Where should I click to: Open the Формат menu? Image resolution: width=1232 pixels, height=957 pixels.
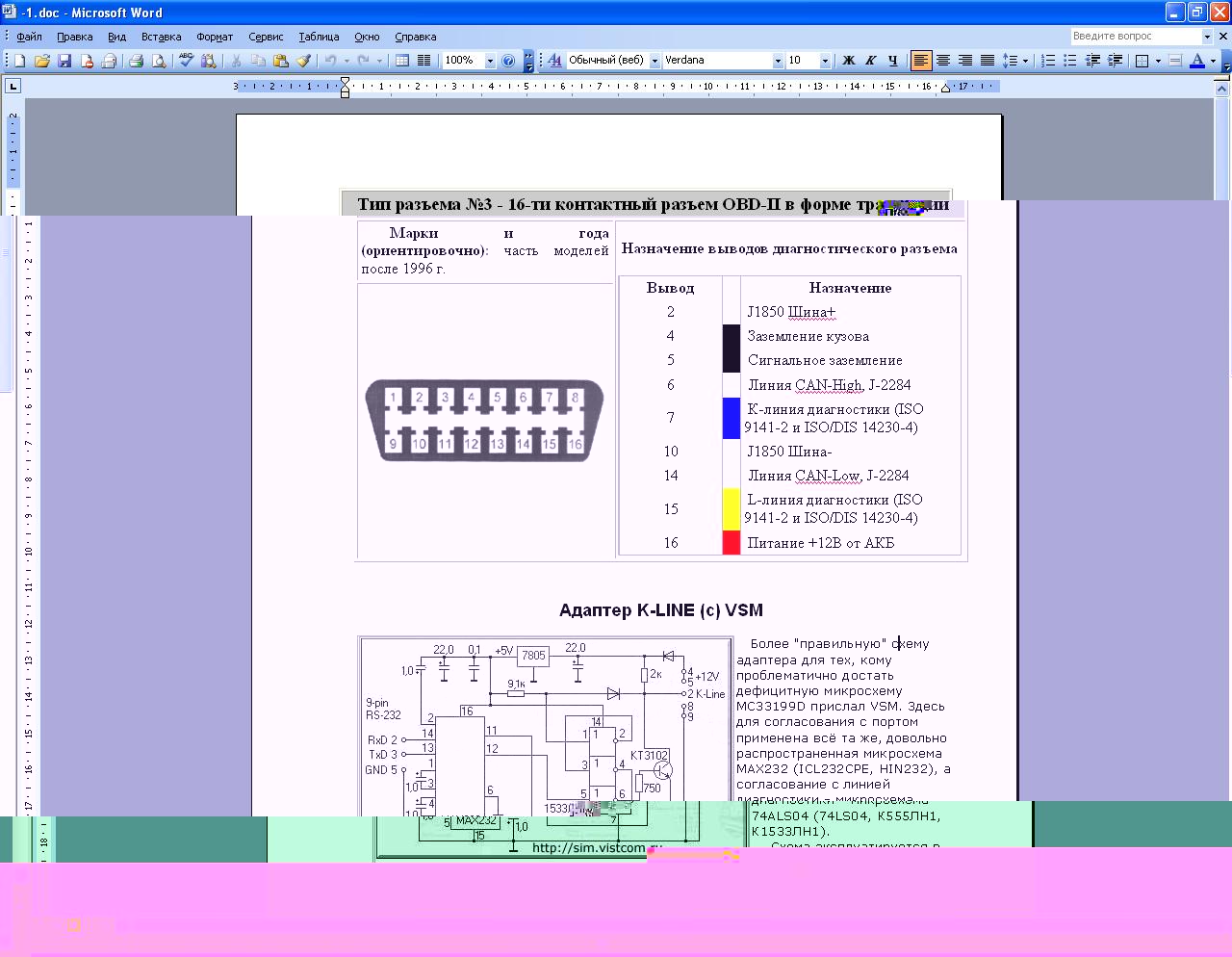pos(214,37)
